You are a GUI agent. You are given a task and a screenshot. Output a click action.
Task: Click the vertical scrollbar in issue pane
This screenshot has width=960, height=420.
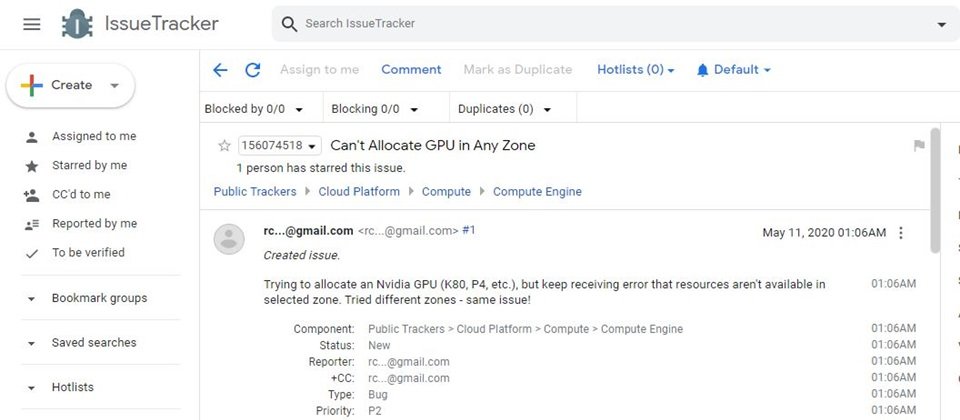pos(935,190)
